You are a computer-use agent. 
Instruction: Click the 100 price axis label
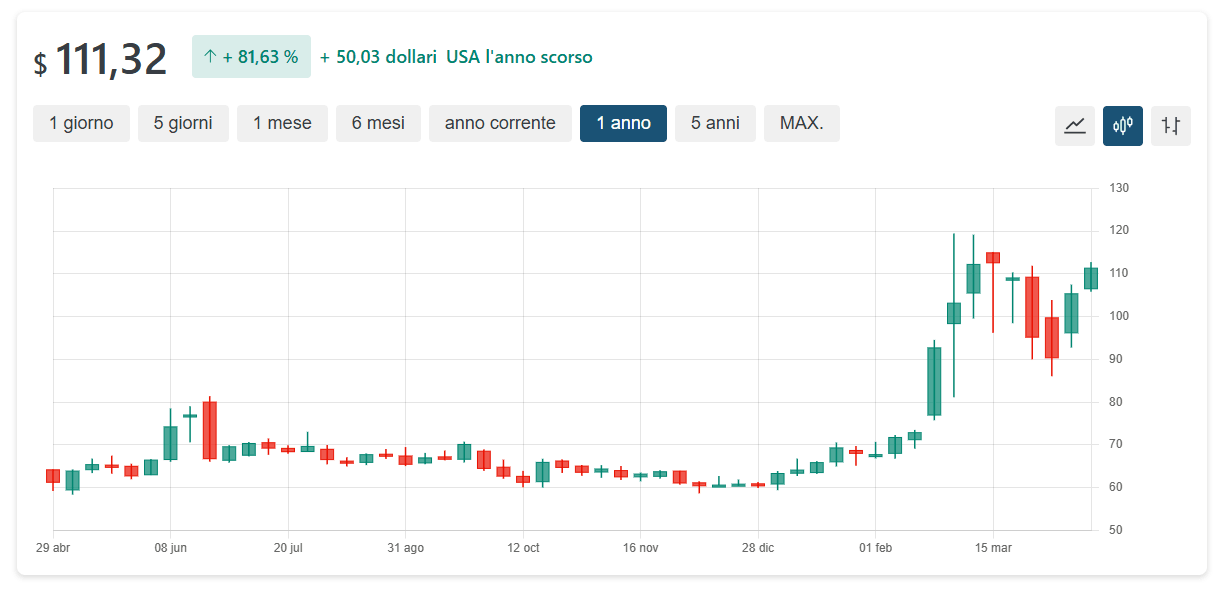tap(1119, 316)
